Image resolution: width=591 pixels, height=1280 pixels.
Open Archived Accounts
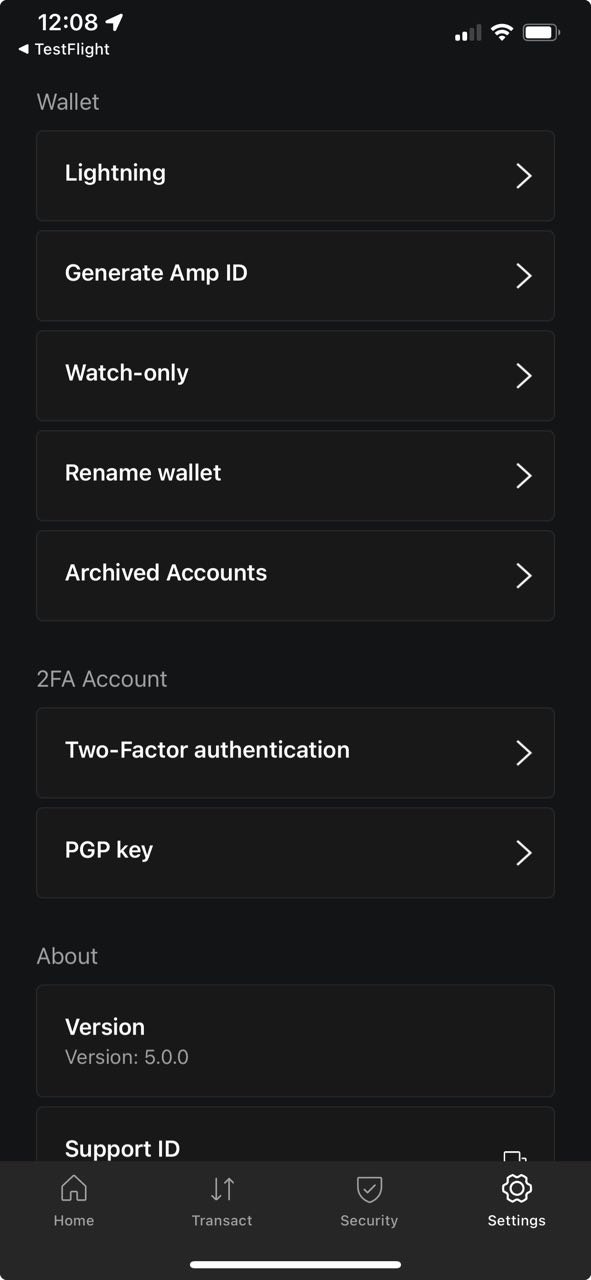pos(295,576)
